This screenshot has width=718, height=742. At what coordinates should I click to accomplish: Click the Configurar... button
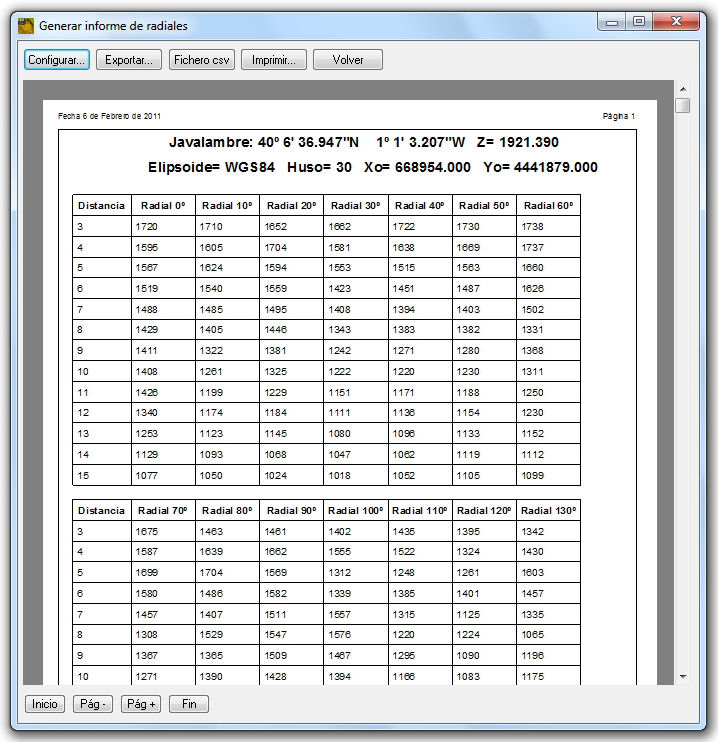tap(57, 60)
